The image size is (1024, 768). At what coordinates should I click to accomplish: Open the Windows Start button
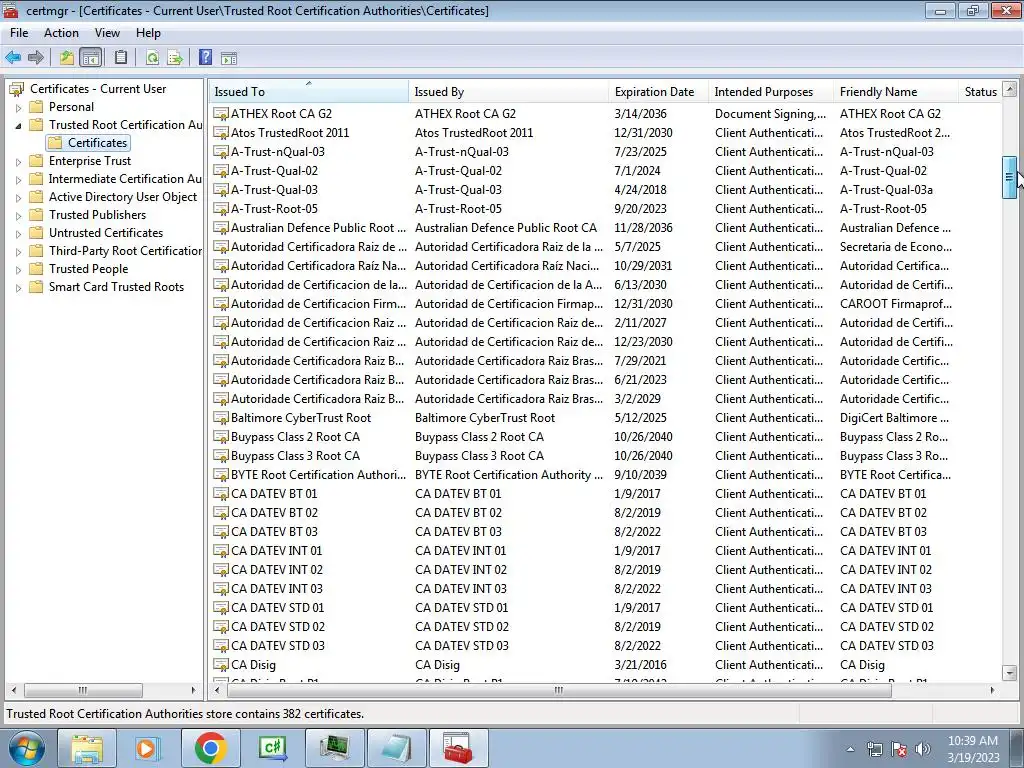[x=26, y=748]
